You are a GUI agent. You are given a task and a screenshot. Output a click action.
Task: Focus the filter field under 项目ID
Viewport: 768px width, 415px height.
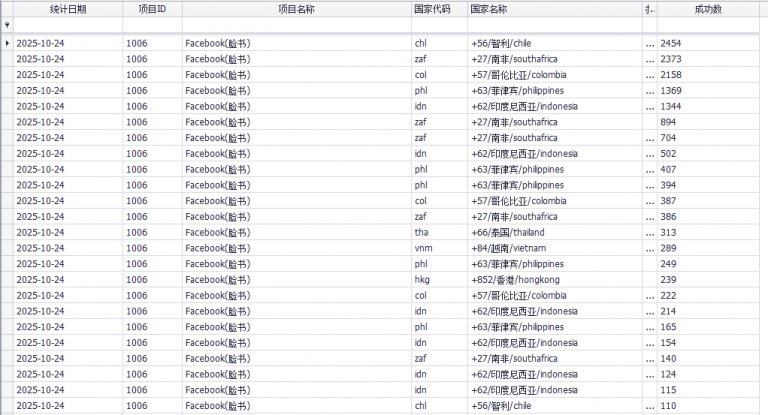152,25
